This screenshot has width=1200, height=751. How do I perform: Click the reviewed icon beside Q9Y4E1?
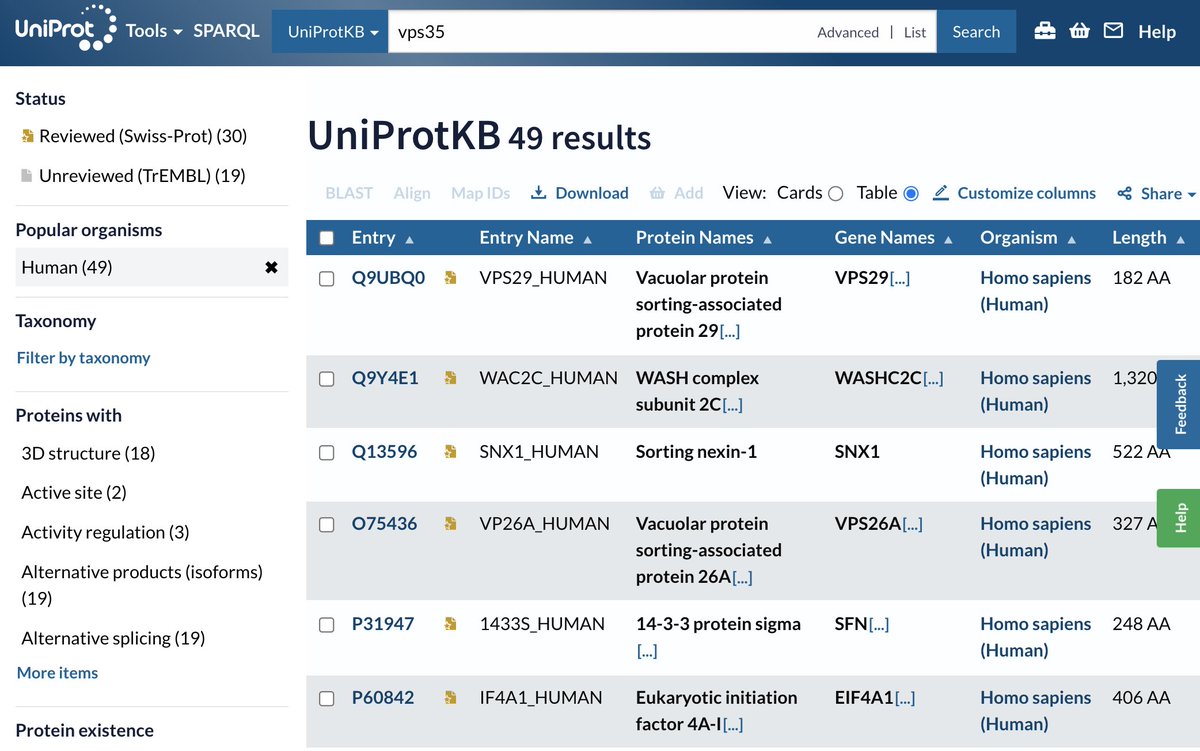[x=451, y=378]
